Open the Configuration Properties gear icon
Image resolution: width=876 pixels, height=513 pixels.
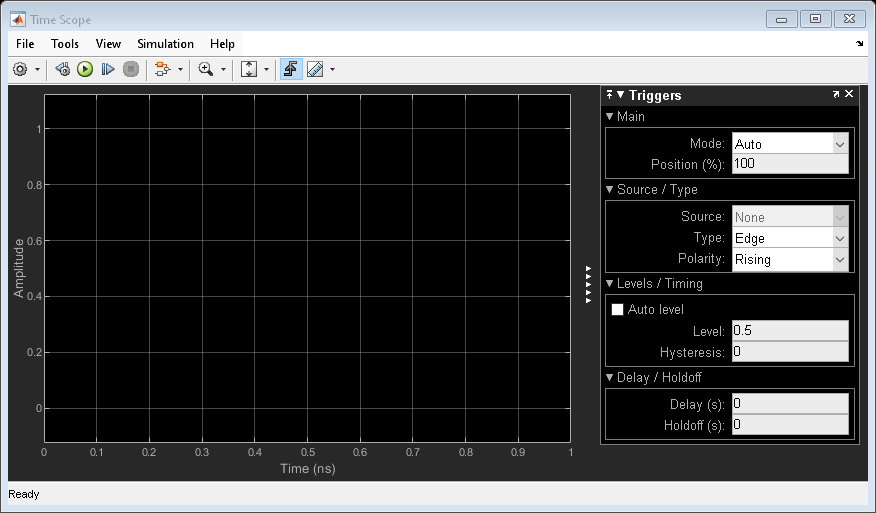click(x=20, y=69)
